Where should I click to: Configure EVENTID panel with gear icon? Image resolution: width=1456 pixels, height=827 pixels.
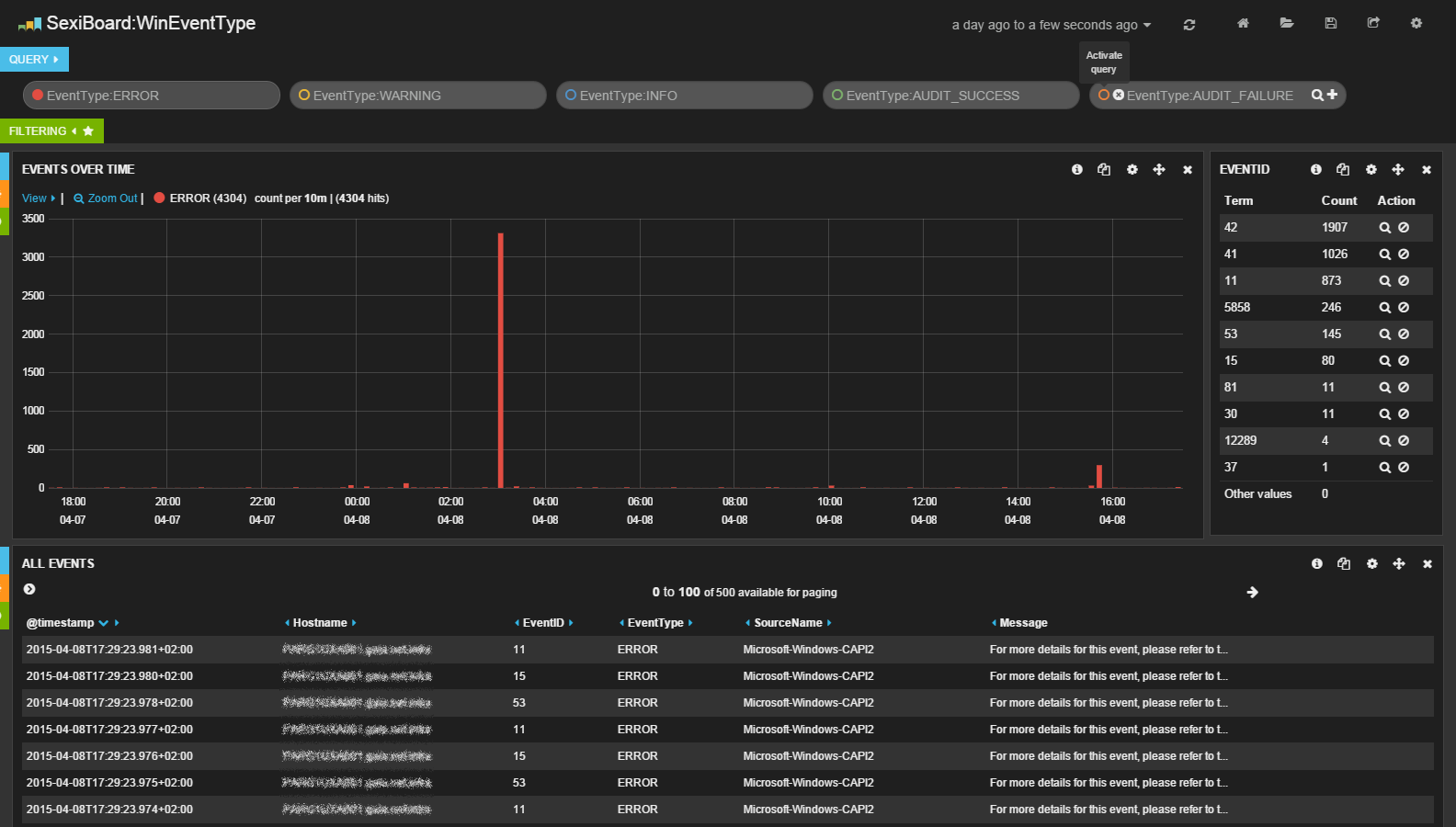(x=1371, y=169)
